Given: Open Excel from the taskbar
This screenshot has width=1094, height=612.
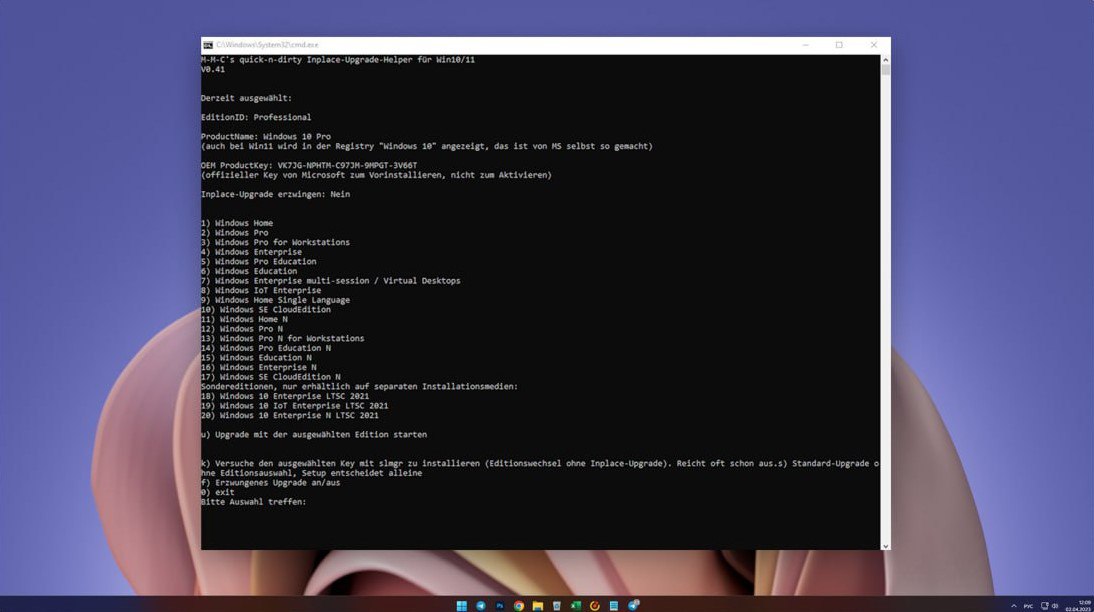Looking at the screenshot, I should [x=576, y=606].
